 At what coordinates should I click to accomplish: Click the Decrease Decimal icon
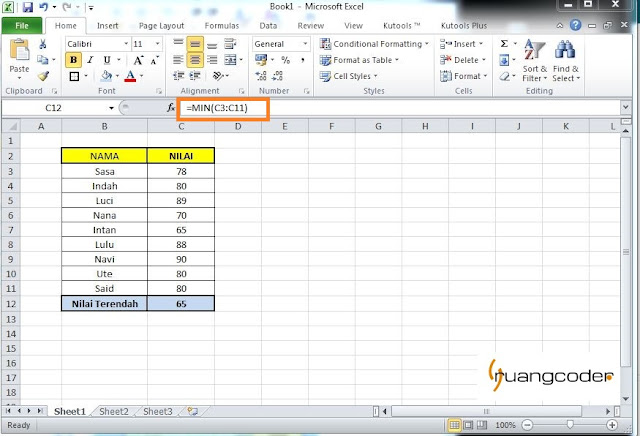[278, 76]
